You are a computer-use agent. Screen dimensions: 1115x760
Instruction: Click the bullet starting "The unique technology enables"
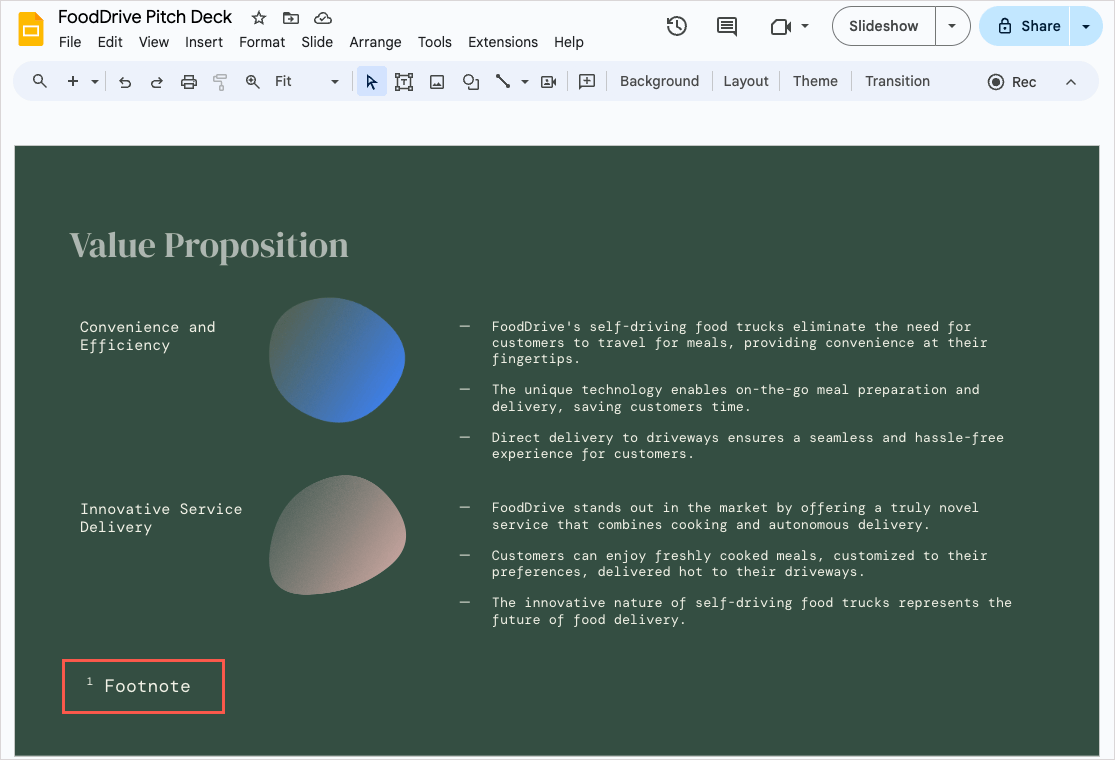coord(735,398)
